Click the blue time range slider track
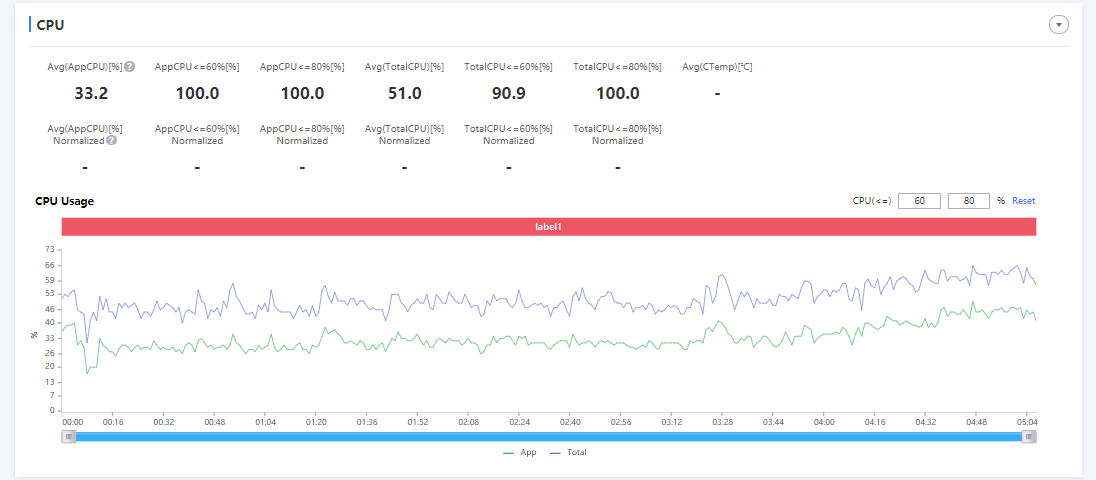Screen dimensions: 1096x480 [549, 437]
